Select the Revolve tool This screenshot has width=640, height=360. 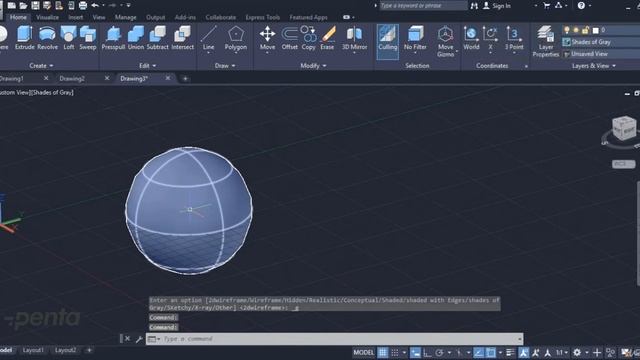(47, 38)
